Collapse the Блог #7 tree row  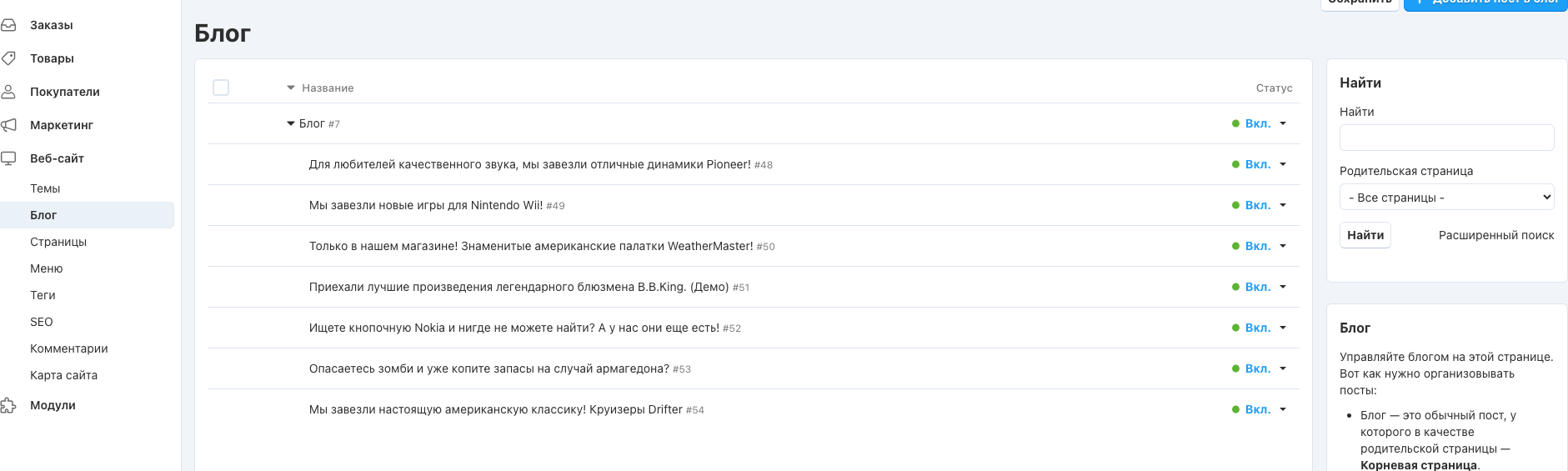pyautogui.click(x=291, y=123)
